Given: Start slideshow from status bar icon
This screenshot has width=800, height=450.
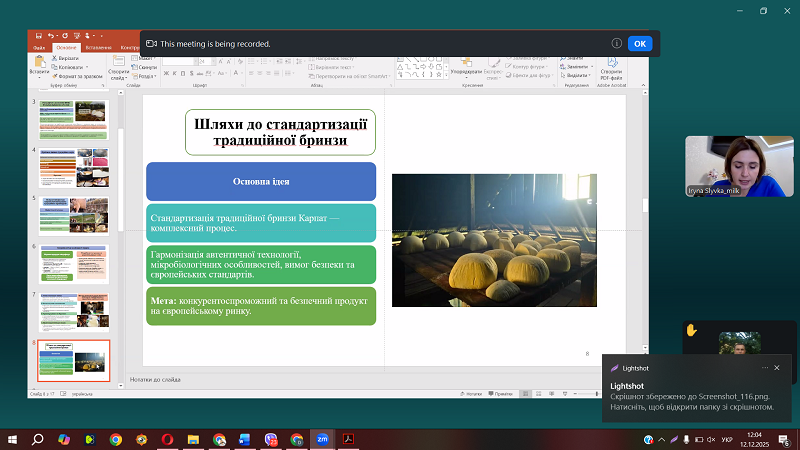Looking at the screenshot, I should point(565,394).
